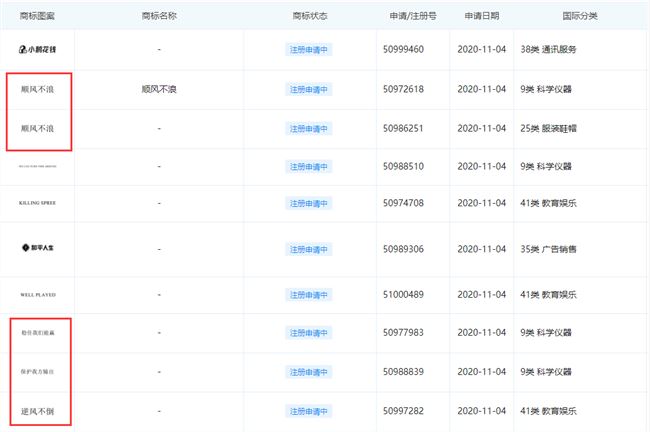Click the 注册申请中 status badge for 50986251
Screen dimensions: 650x432
[308, 129]
